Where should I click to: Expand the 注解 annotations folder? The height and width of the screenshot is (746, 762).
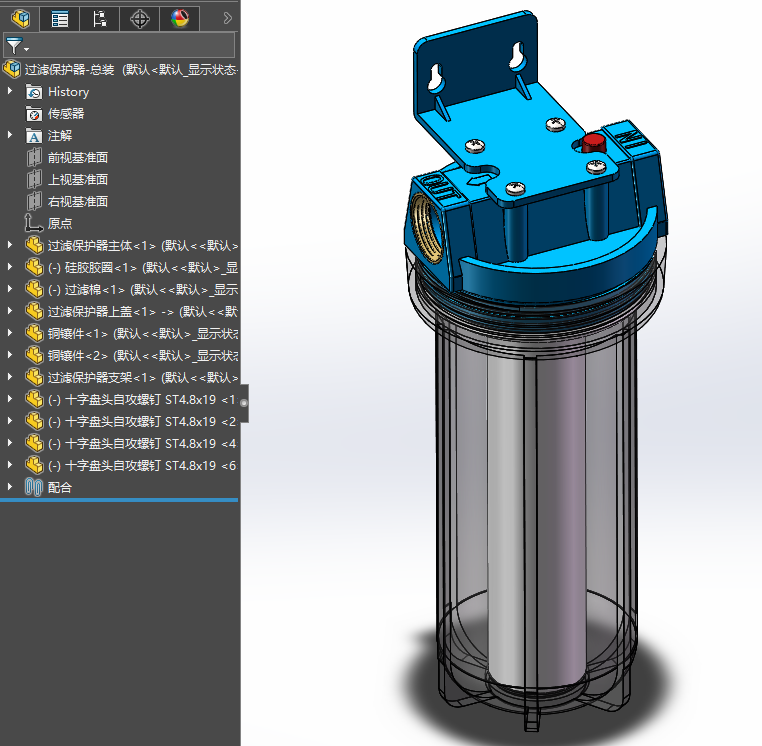coord(10,135)
